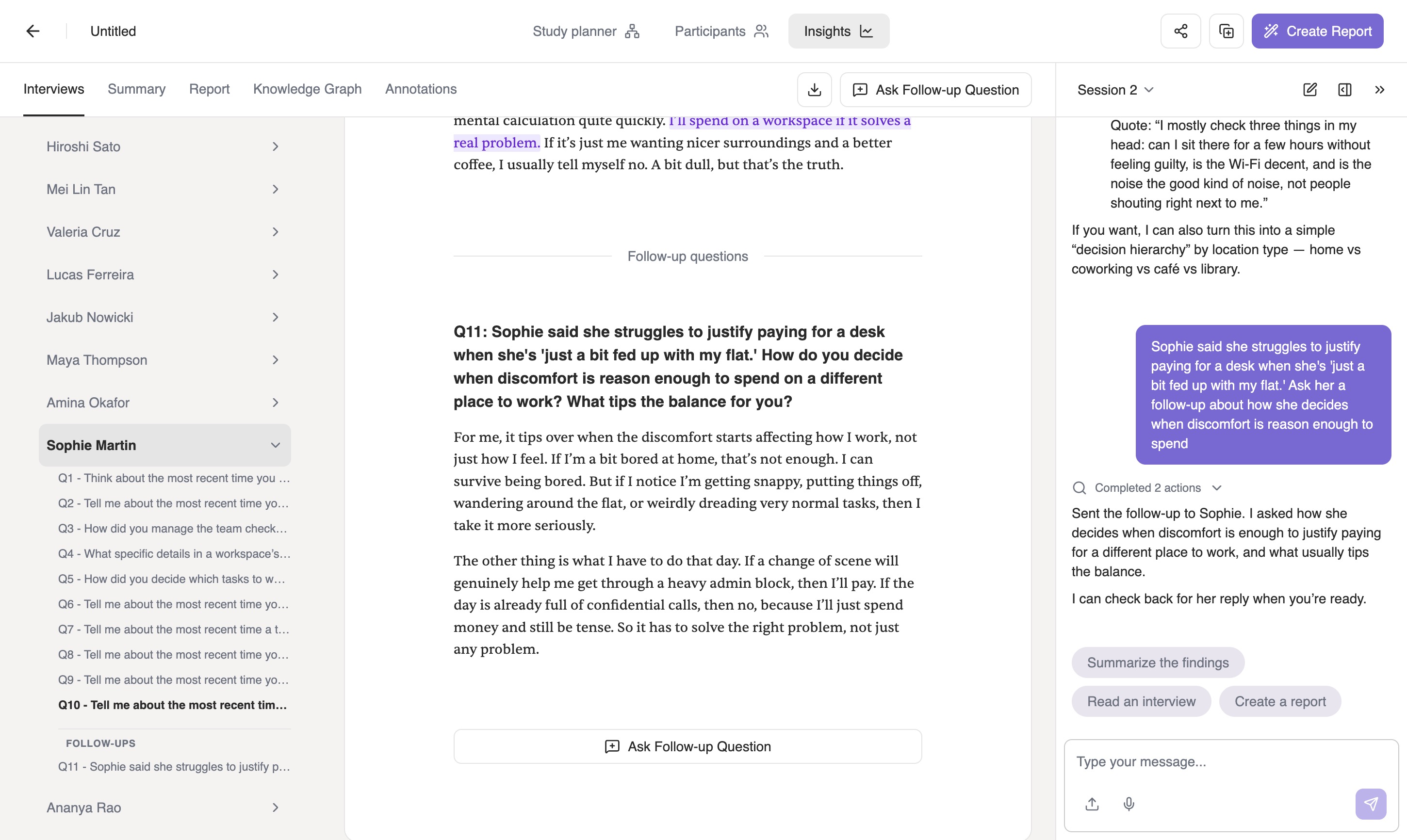Click the duplicate study icon
Screen dimensions: 1407x840
pyautogui.click(x=1227, y=31)
